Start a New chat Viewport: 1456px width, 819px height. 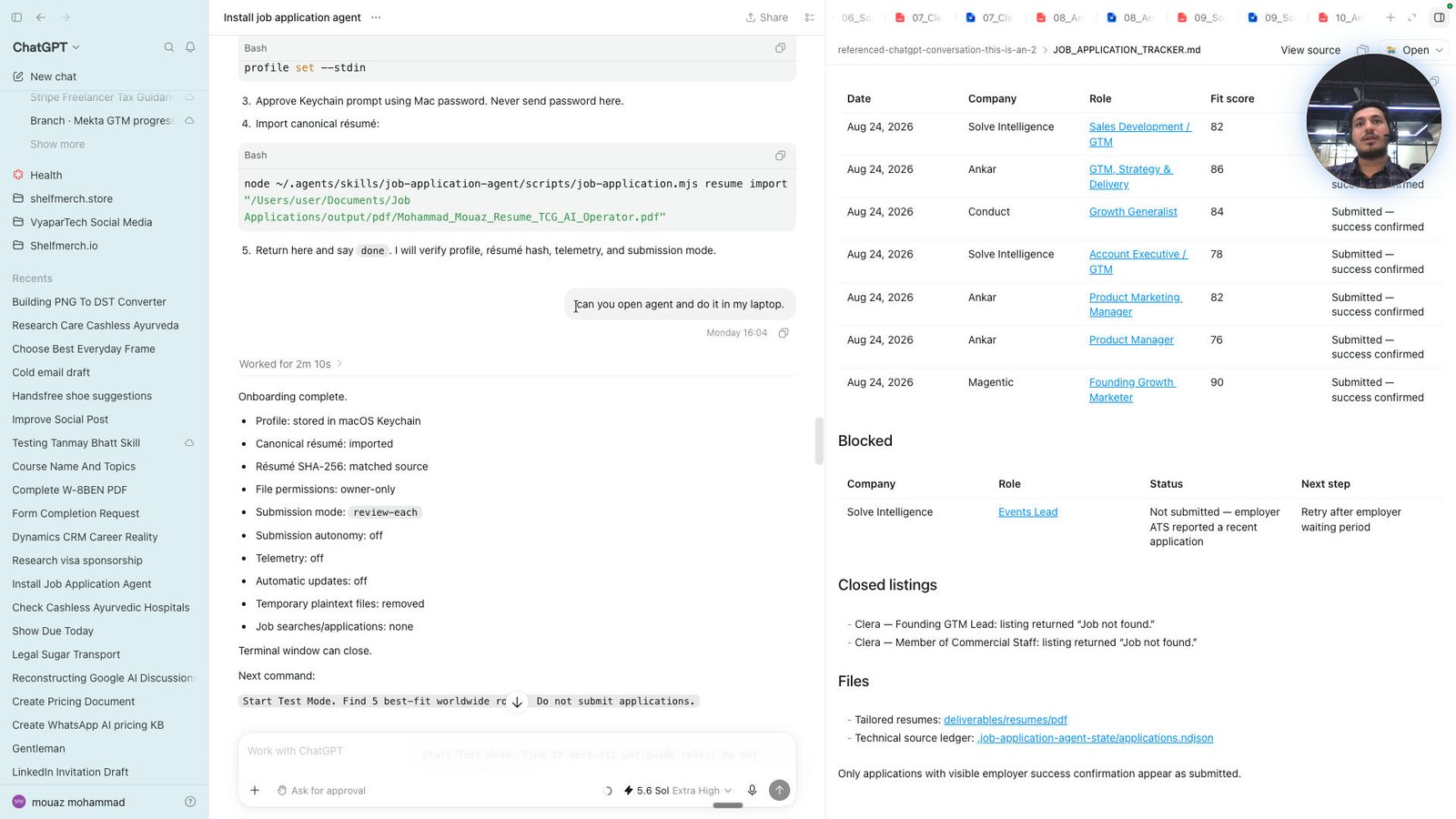pos(53,76)
